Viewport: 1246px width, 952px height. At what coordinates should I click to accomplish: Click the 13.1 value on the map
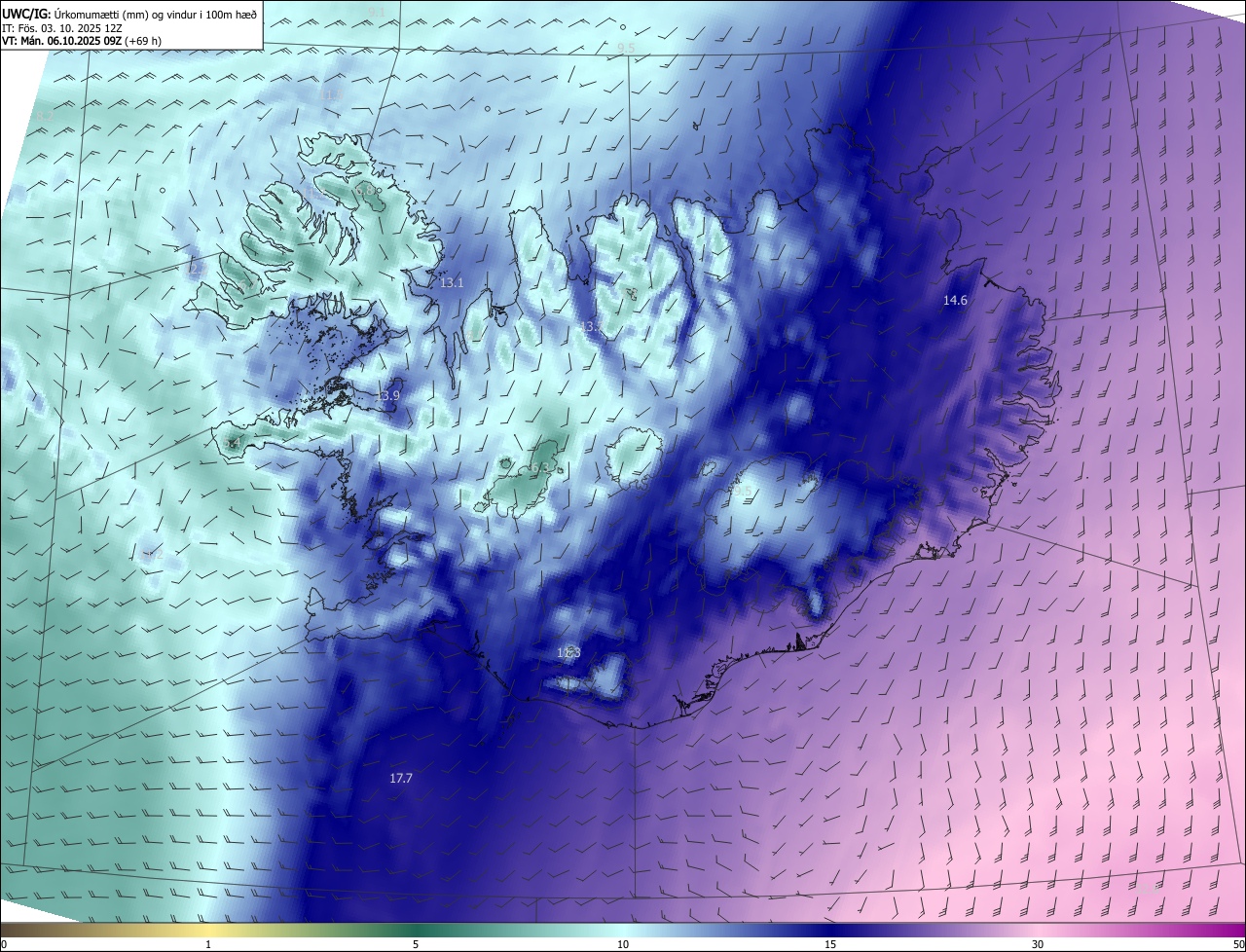pyautogui.click(x=452, y=283)
